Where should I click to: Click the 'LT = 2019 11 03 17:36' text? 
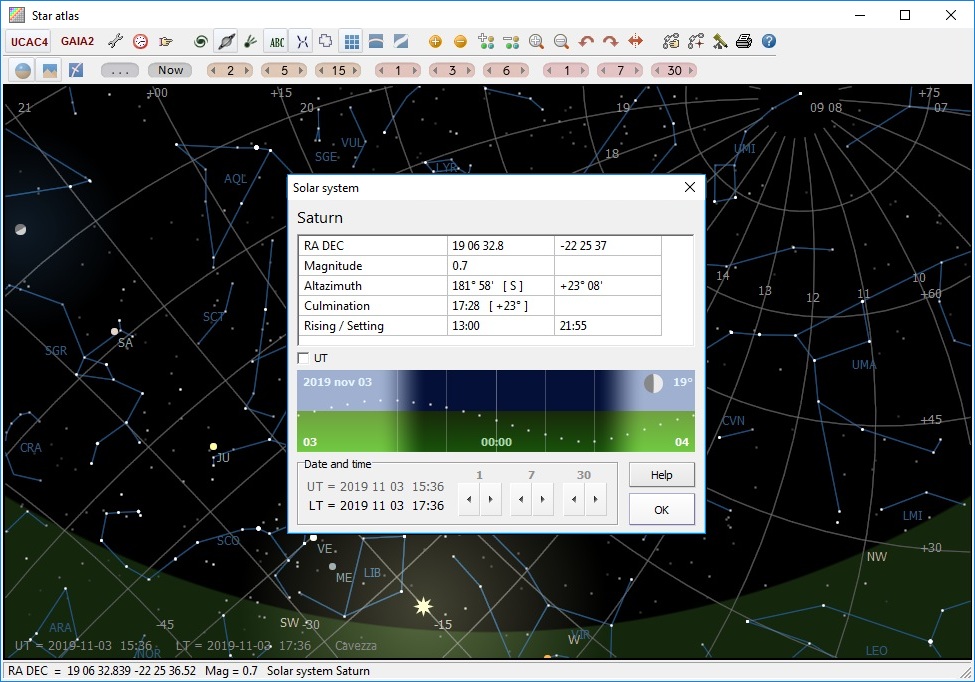[376, 505]
